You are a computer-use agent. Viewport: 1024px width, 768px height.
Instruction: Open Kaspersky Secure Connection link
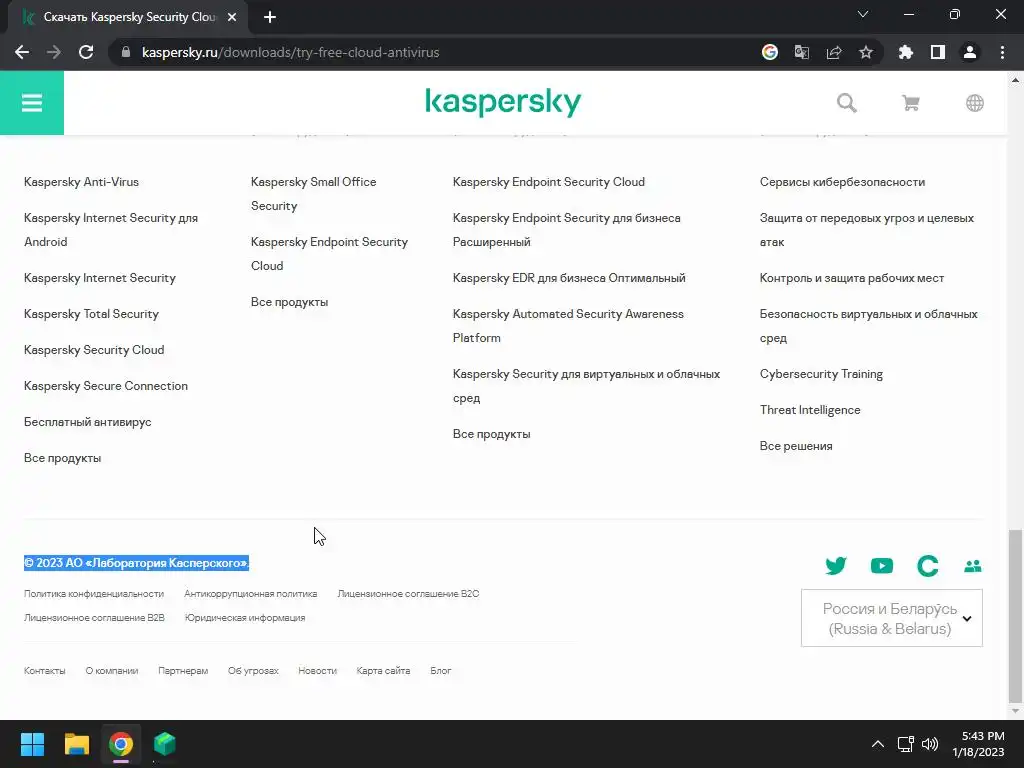106,385
